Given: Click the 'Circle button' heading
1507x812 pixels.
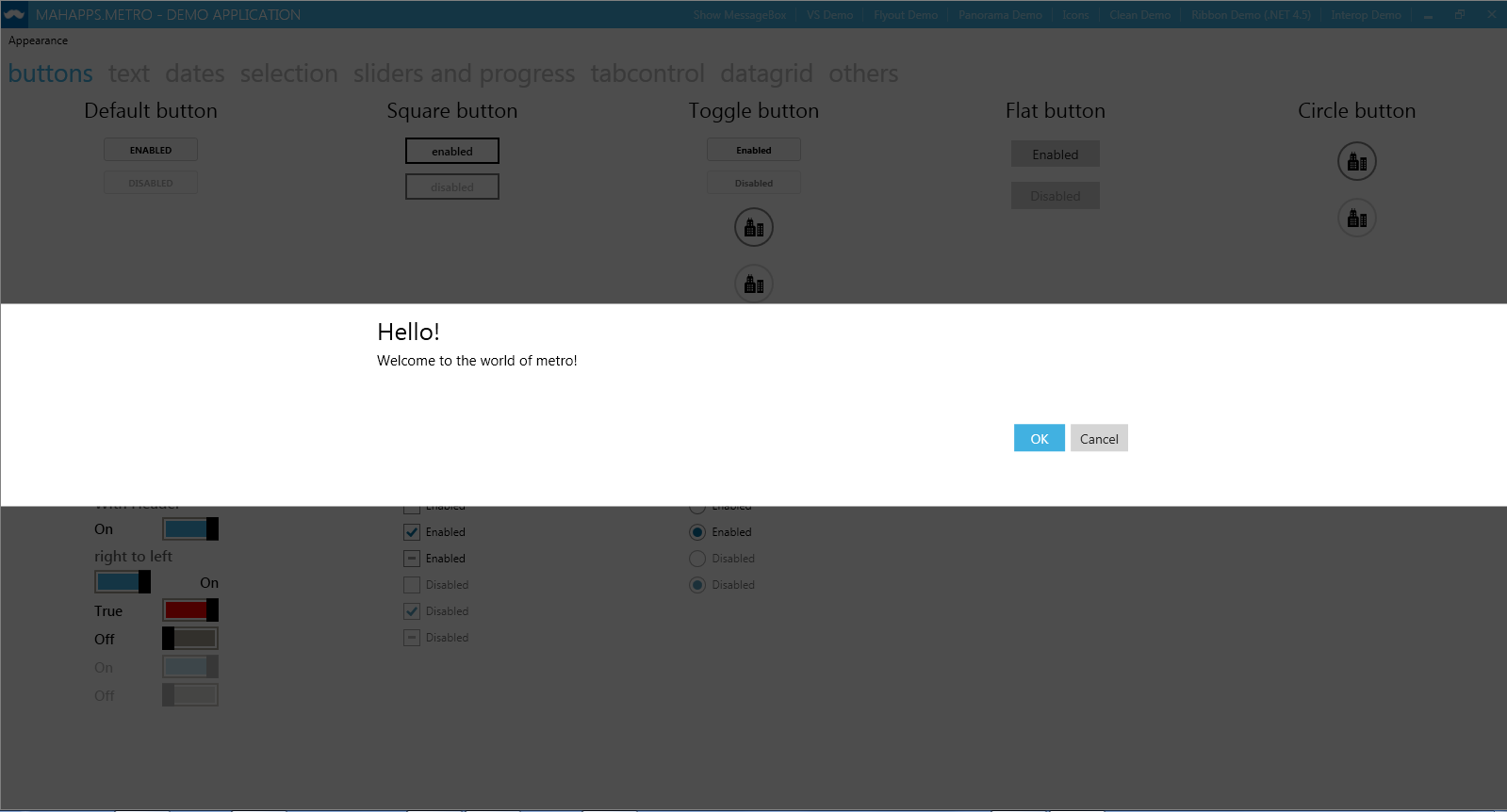Looking at the screenshot, I should pyautogui.click(x=1357, y=111).
